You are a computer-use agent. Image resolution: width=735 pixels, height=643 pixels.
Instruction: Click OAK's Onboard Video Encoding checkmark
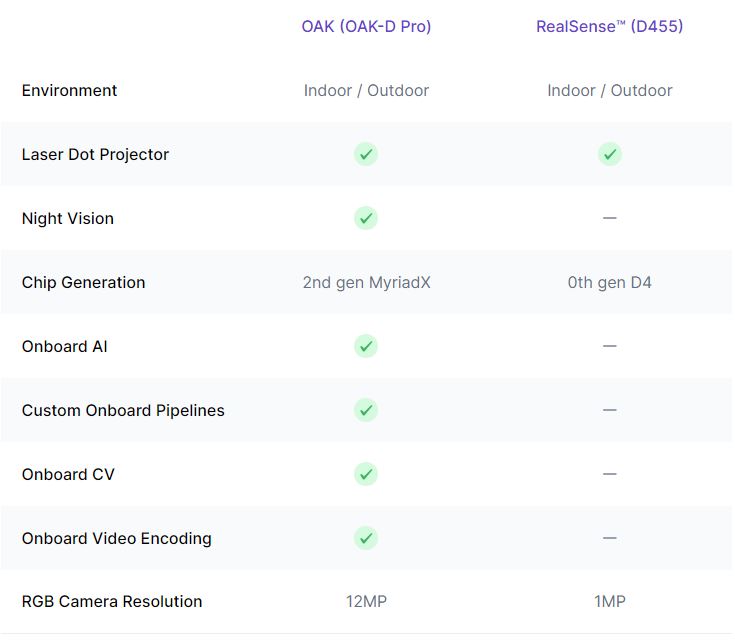click(366, 538)
